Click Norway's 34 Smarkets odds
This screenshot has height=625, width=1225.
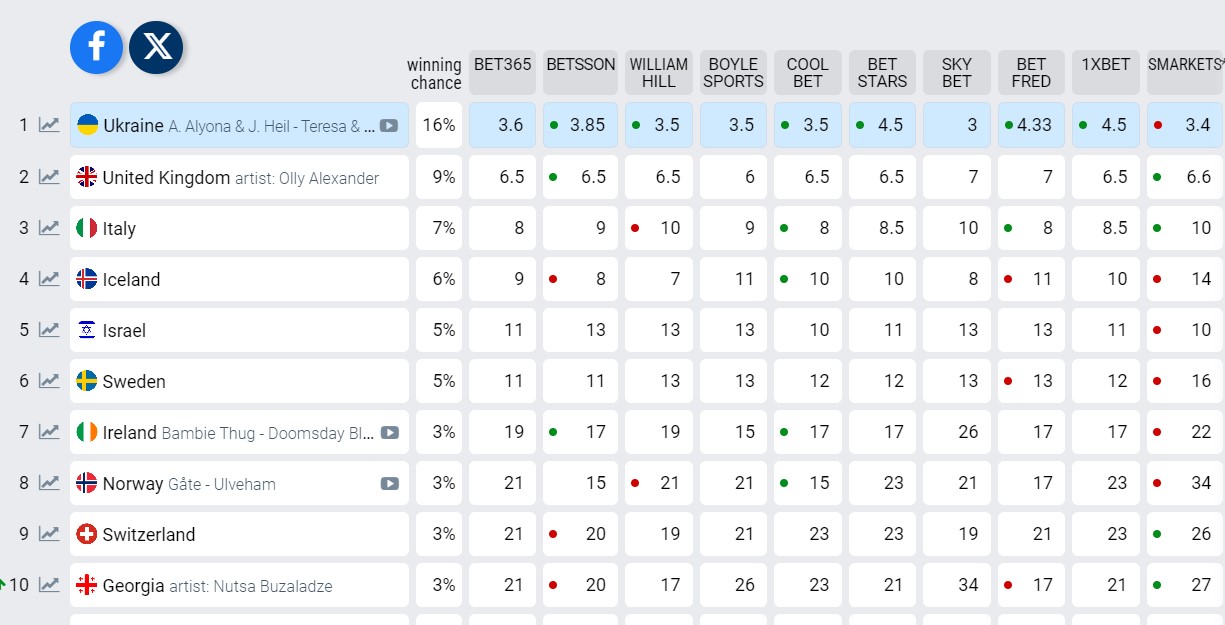tap(1185, 483)
